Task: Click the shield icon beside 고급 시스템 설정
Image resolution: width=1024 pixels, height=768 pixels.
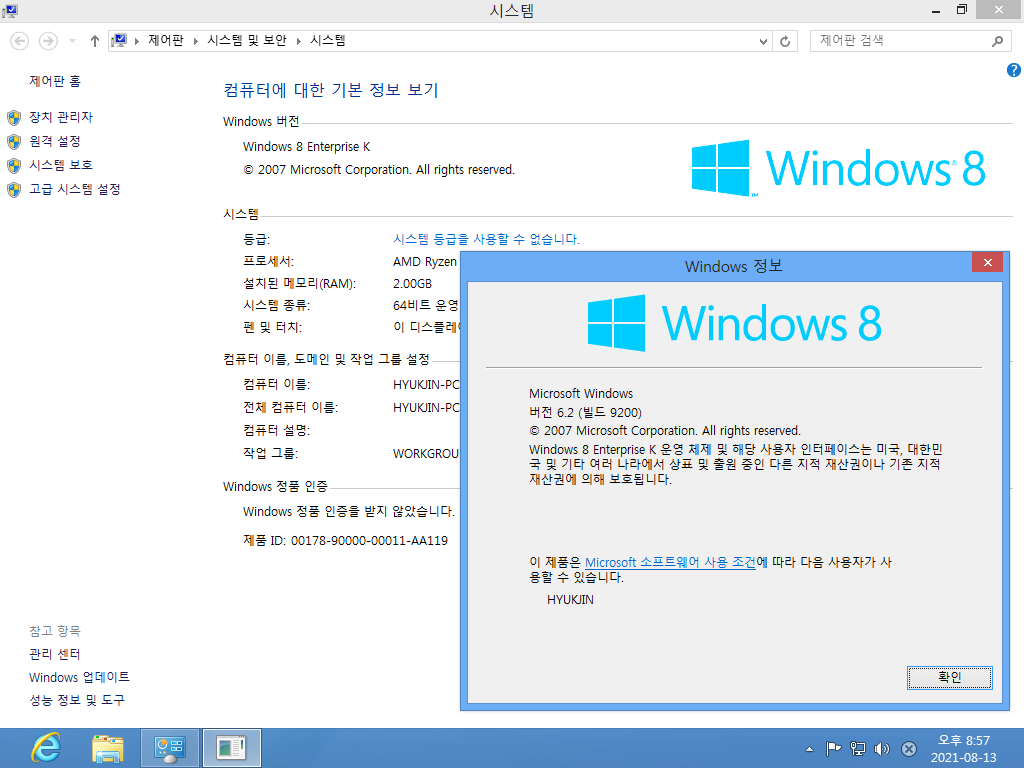Action: tap(14, 189)
